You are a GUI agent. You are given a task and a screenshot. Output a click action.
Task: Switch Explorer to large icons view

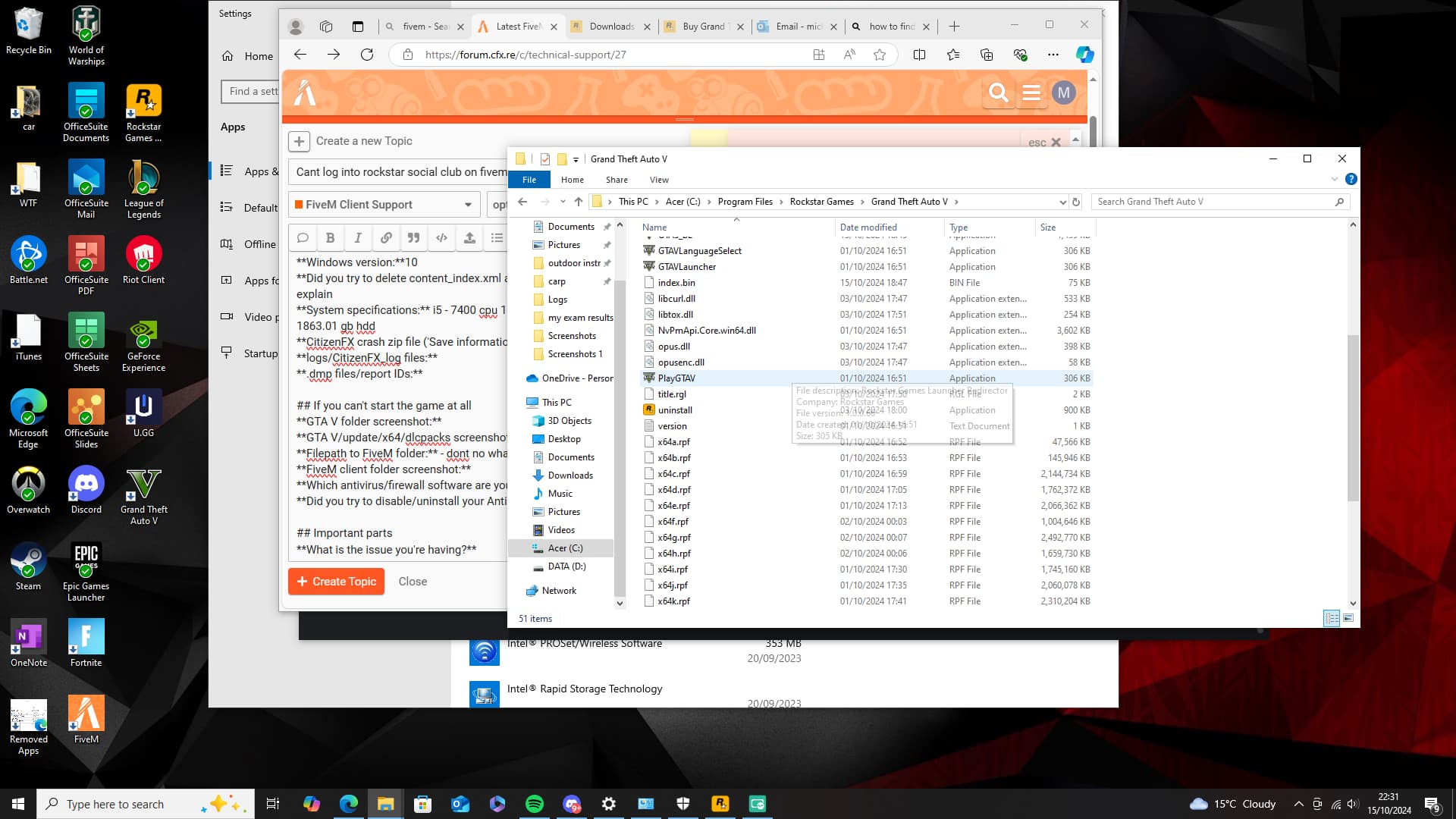(x=1348, y=618)
